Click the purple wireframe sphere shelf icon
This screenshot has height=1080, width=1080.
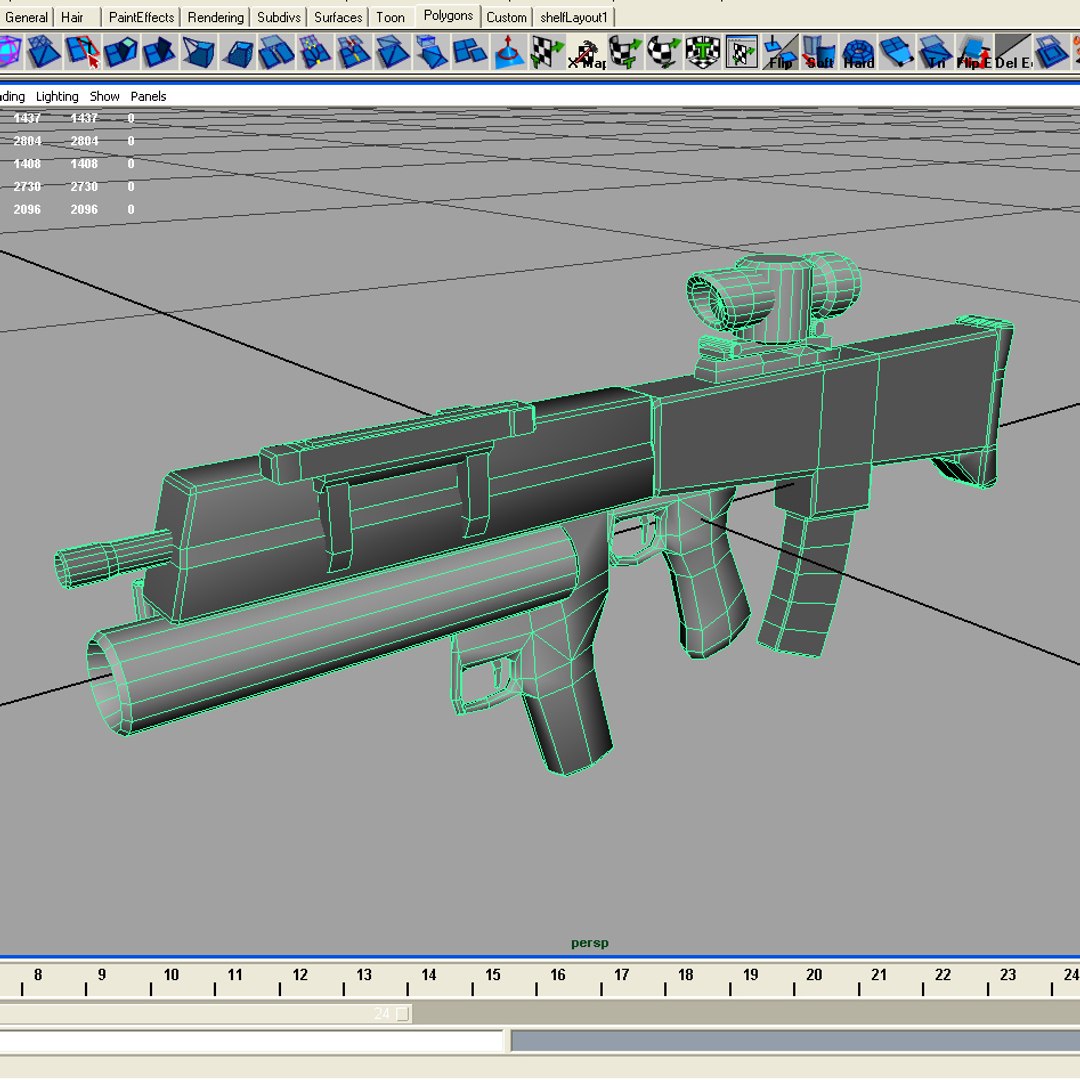point(10,52)
